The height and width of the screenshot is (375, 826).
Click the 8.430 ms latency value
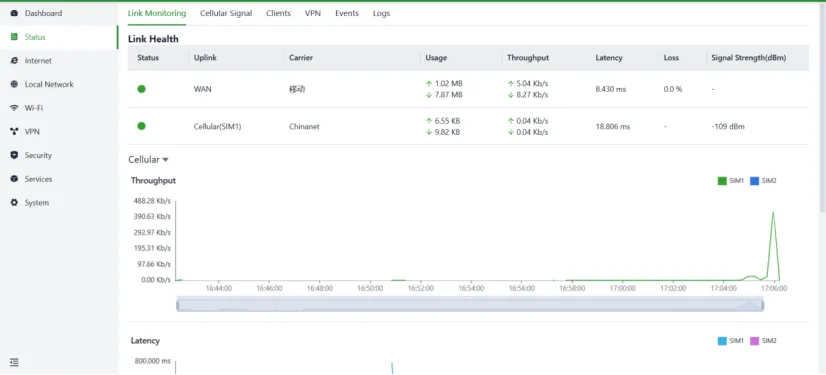point(611,89)
